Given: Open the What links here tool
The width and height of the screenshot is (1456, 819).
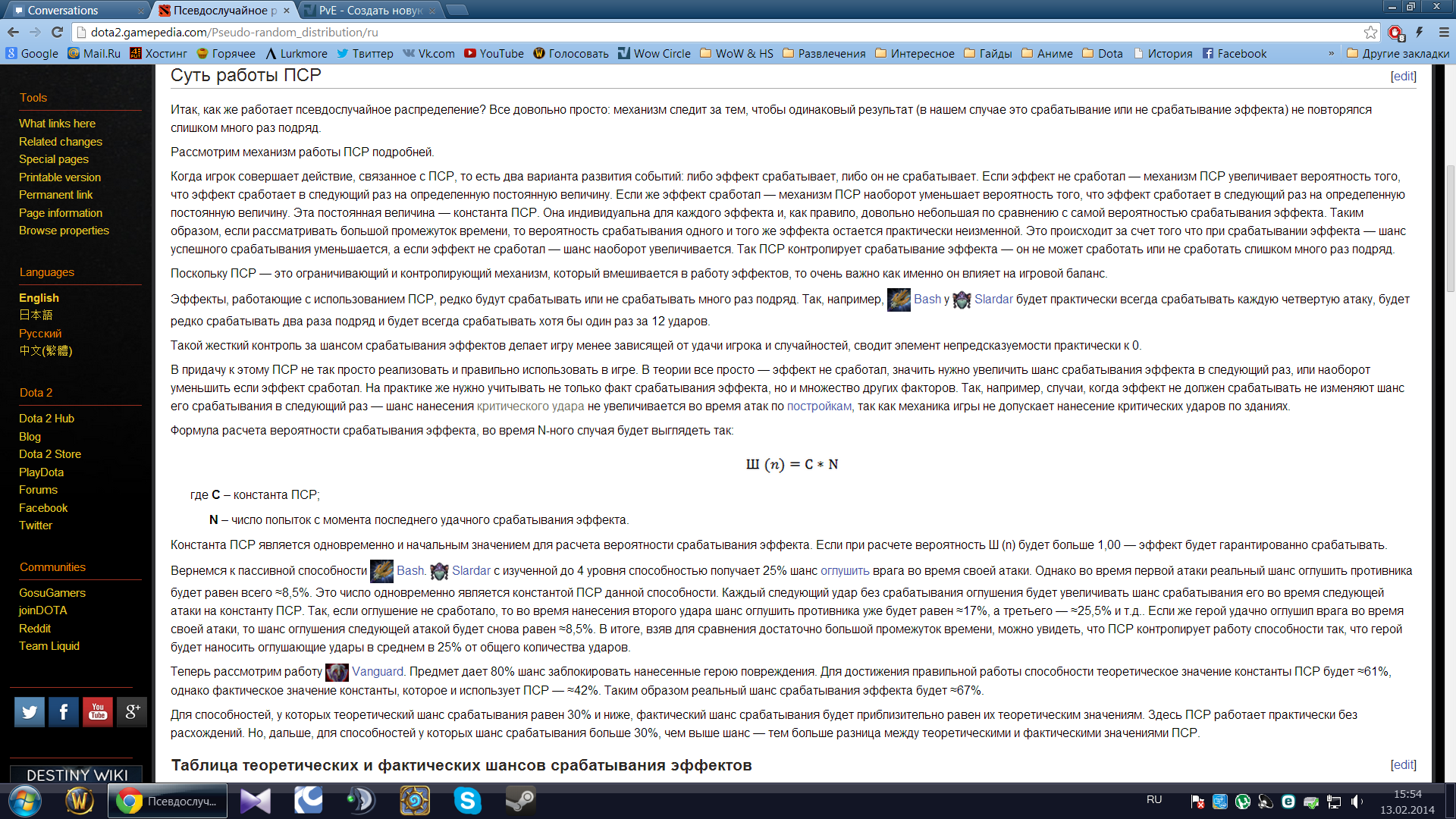Looking at the screenshot, I should (x=57, y=124).
